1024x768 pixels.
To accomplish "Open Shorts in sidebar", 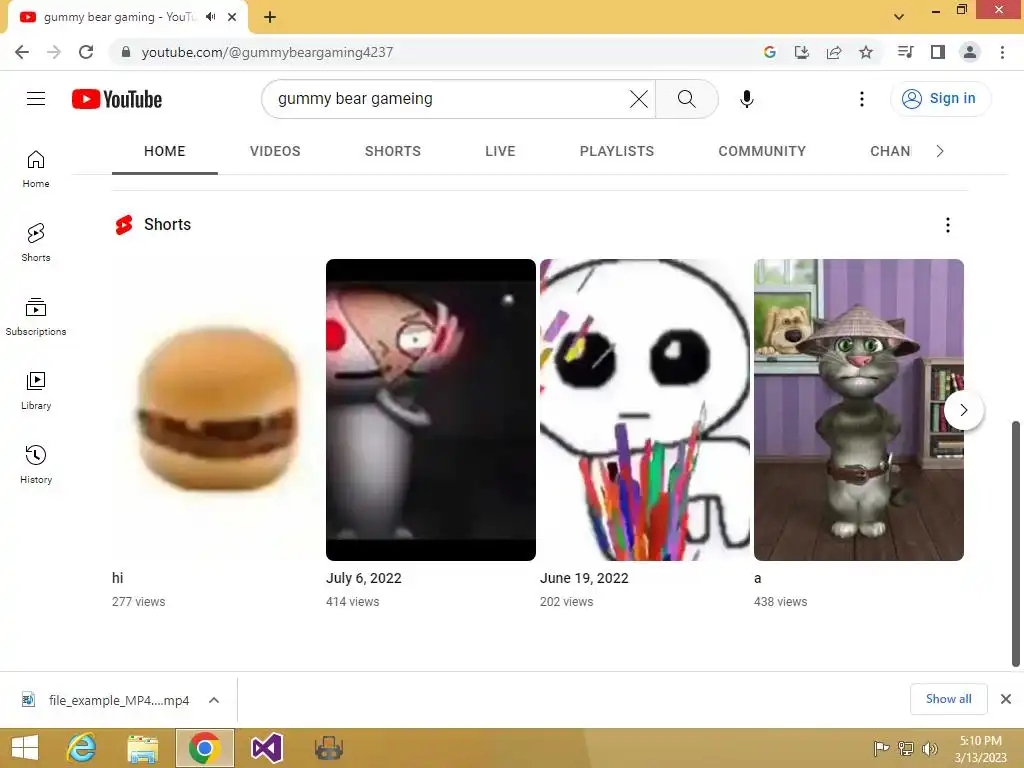I will tap(36, 242).
